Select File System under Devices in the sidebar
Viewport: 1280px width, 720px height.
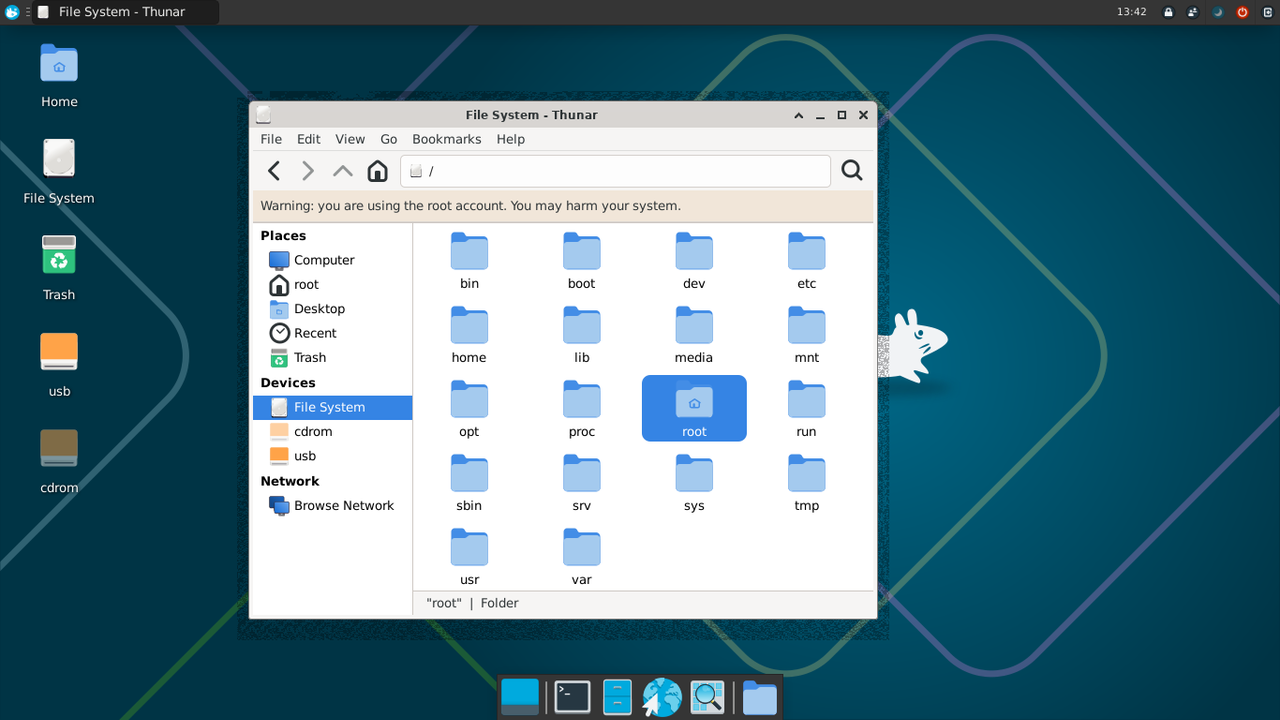coord(332,407)
